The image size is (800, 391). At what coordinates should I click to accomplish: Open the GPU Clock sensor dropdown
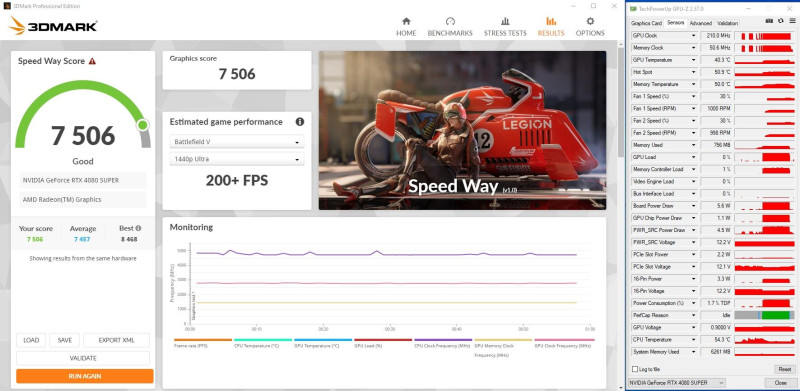point(693,36)
